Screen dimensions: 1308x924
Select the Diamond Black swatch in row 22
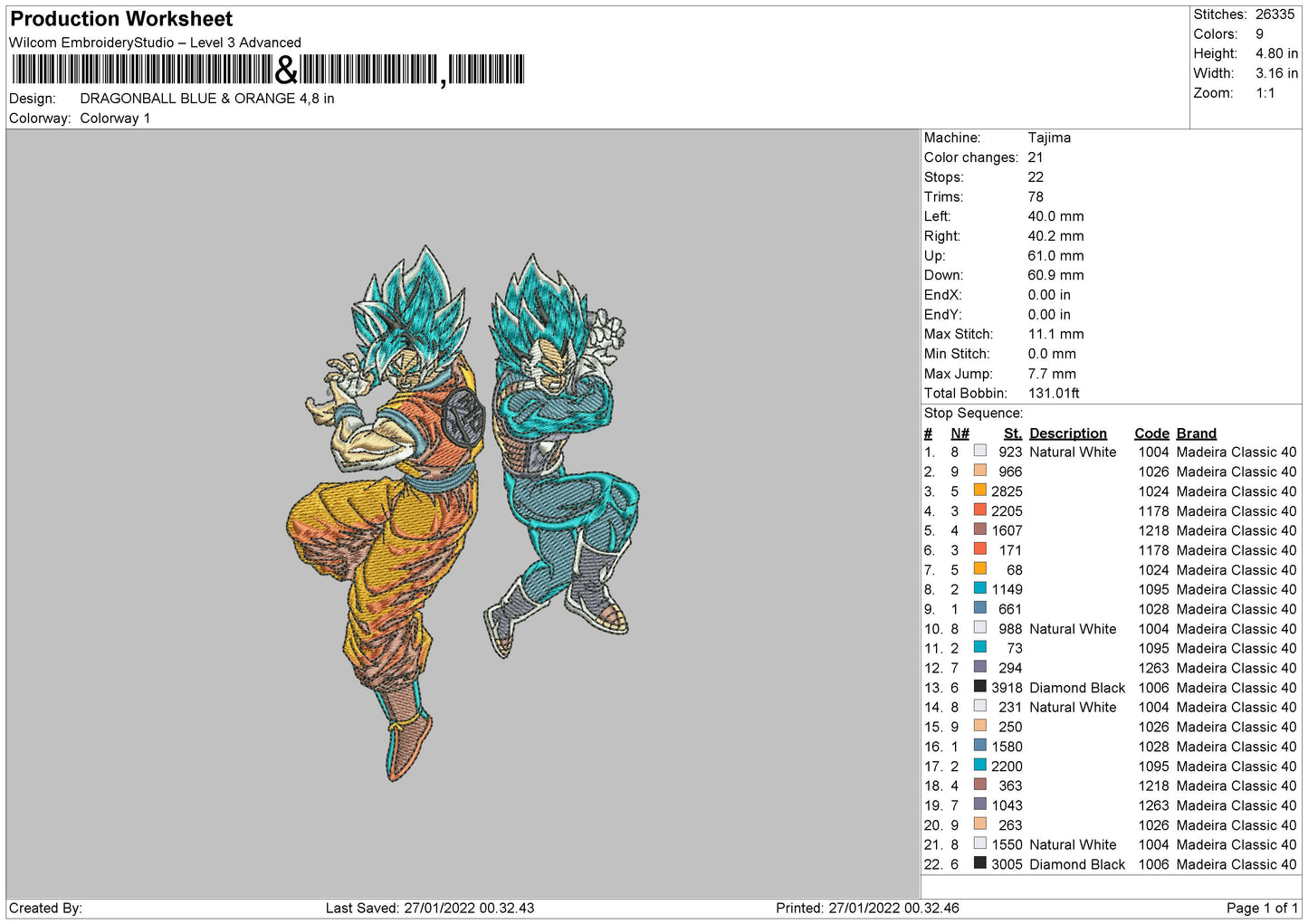pyautogui.click(x=979, y=863)
